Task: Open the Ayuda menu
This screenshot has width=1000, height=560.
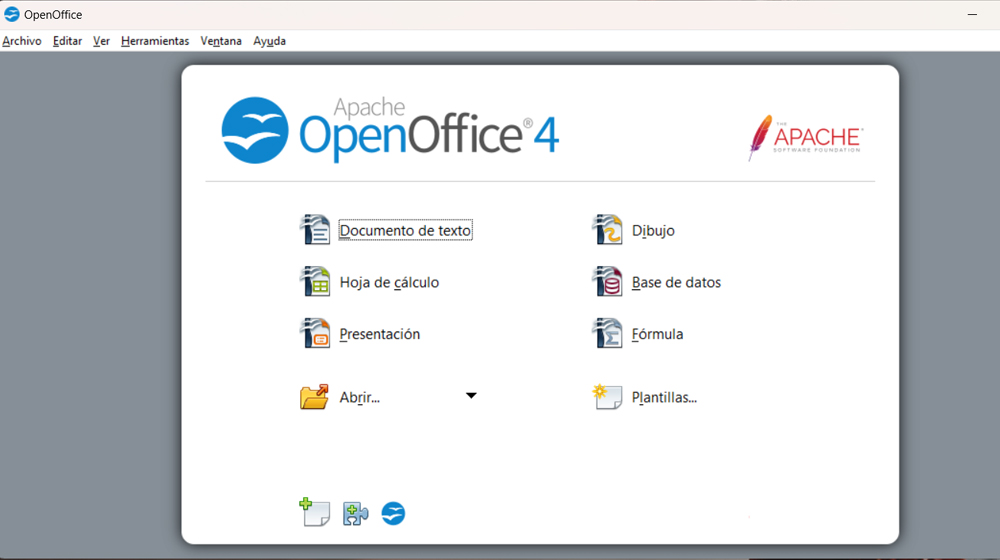Action: 269,41
